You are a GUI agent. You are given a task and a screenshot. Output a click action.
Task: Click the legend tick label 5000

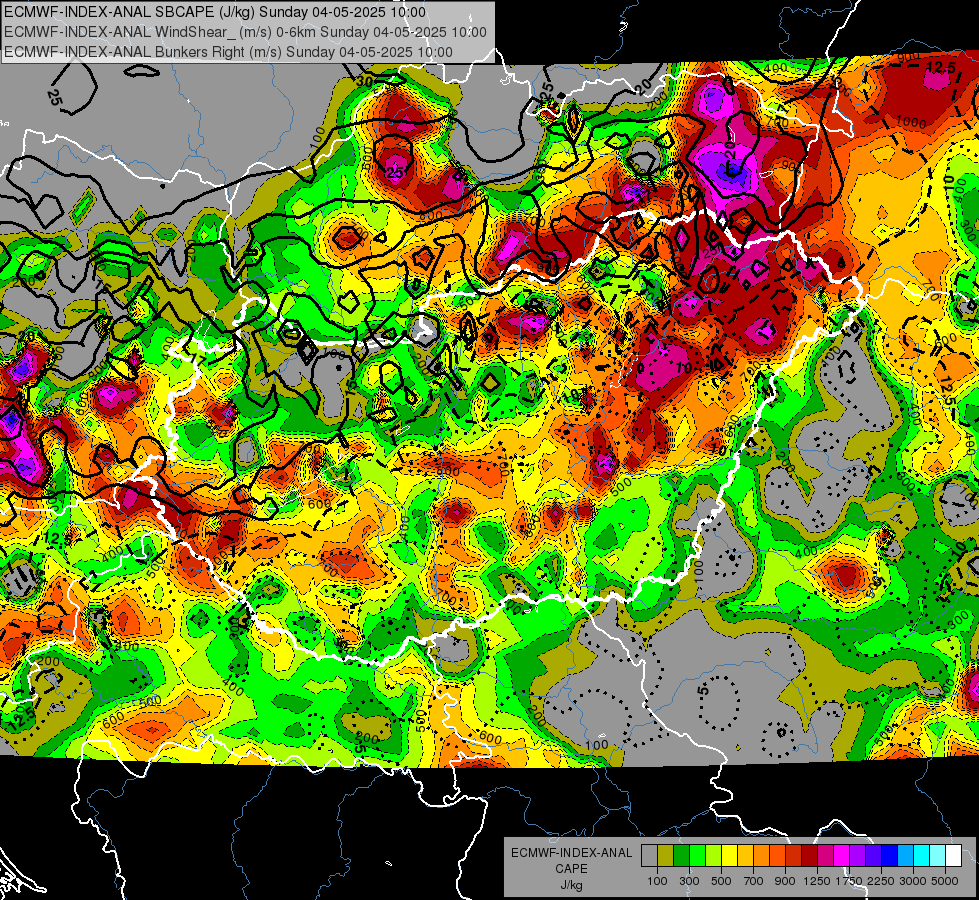[945, 881]
